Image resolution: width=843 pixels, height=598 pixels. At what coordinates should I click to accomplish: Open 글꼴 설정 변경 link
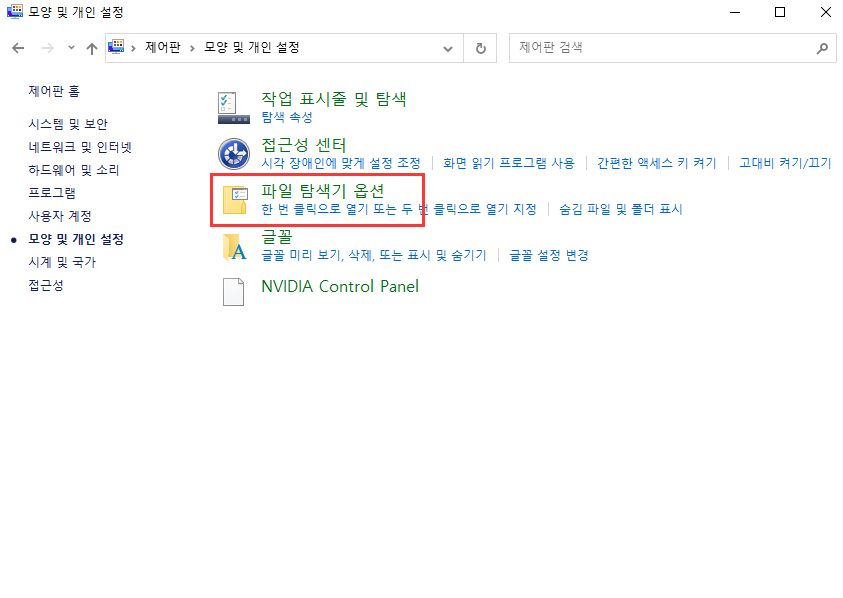pos(551,256)
